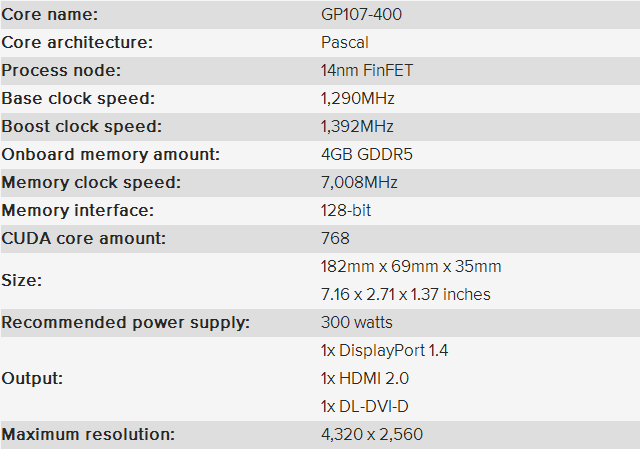This screenshot has width=640, height=449.
Task: Click the 182mm x 69mm x 35mm size
Action: coord(411,266)
